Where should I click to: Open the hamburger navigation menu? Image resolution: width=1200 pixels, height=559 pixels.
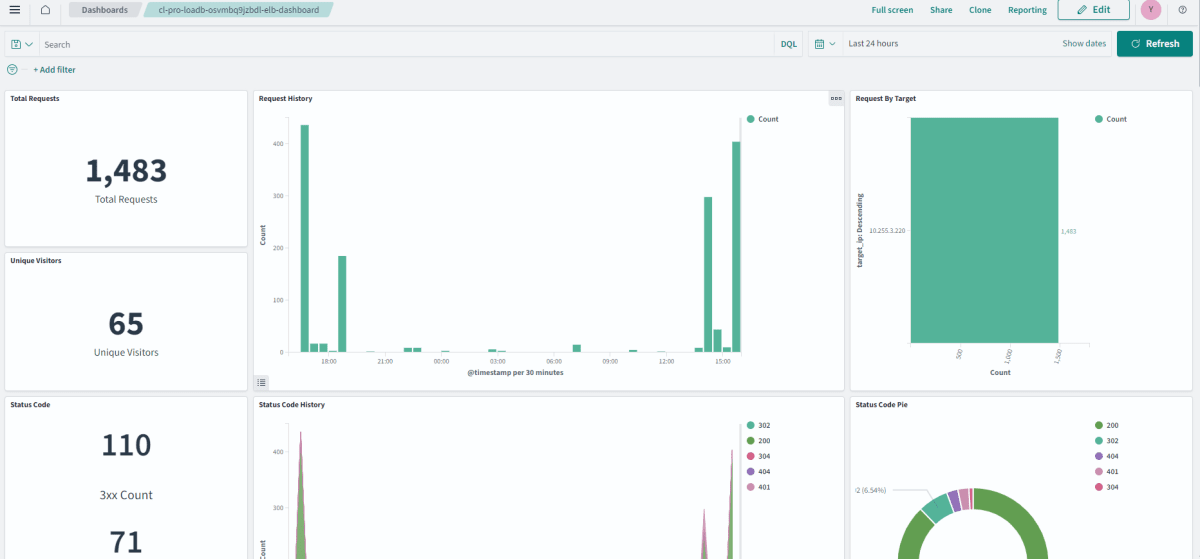pyautogui.click(x=14, y=10)
